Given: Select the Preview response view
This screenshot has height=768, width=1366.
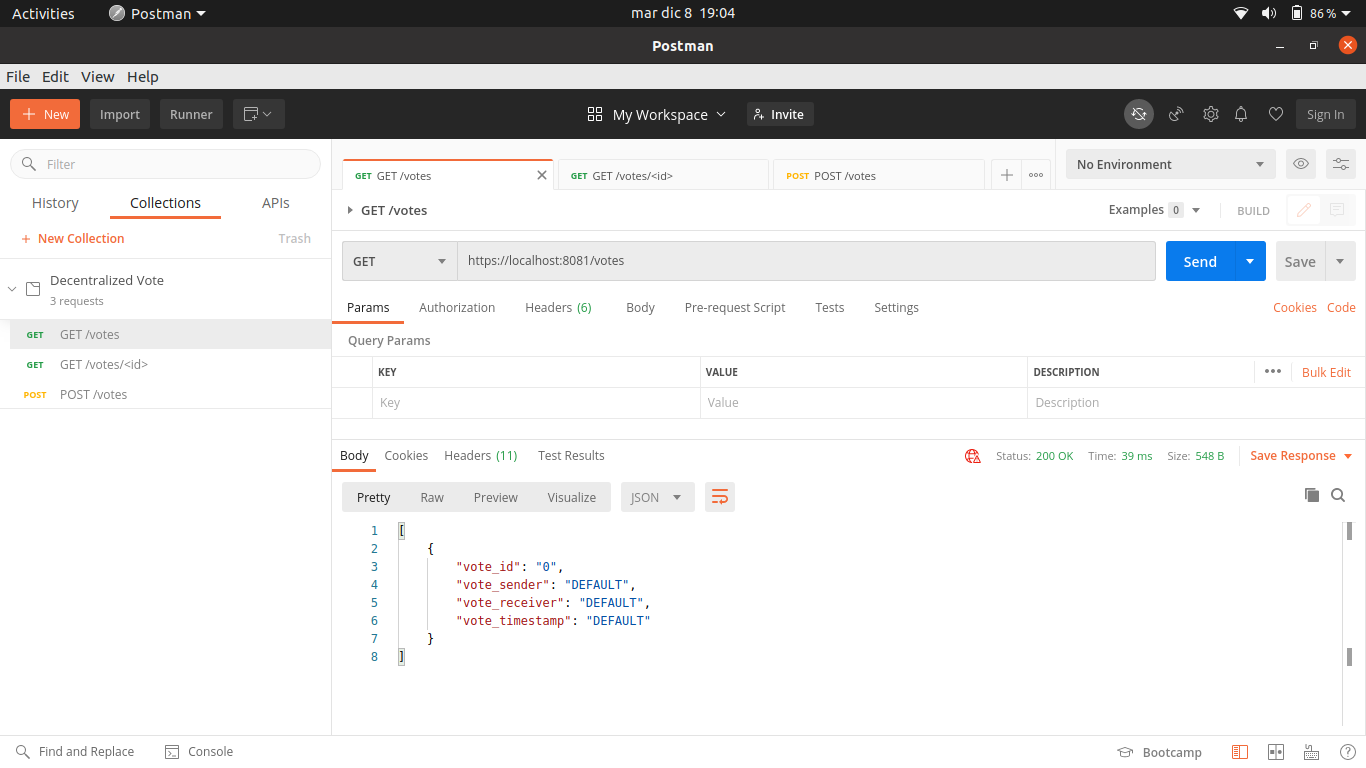Looking at the screenshot, I should coord(496,497).
